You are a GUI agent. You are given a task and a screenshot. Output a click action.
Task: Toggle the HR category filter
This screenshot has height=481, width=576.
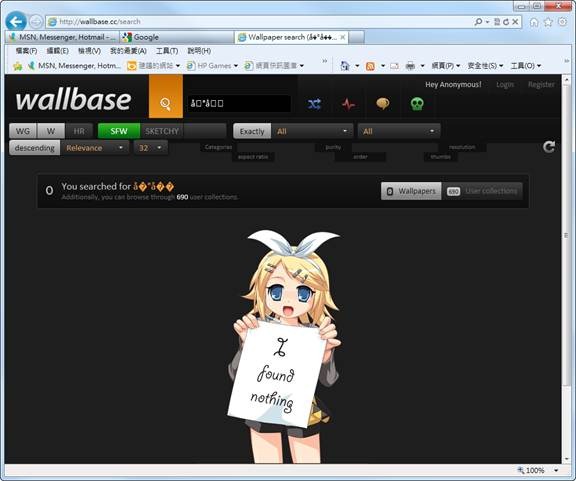click(x=79, y=131)
